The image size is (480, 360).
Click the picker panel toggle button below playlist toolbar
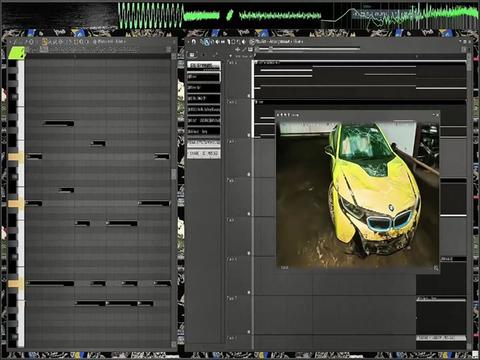coord(192,55)
